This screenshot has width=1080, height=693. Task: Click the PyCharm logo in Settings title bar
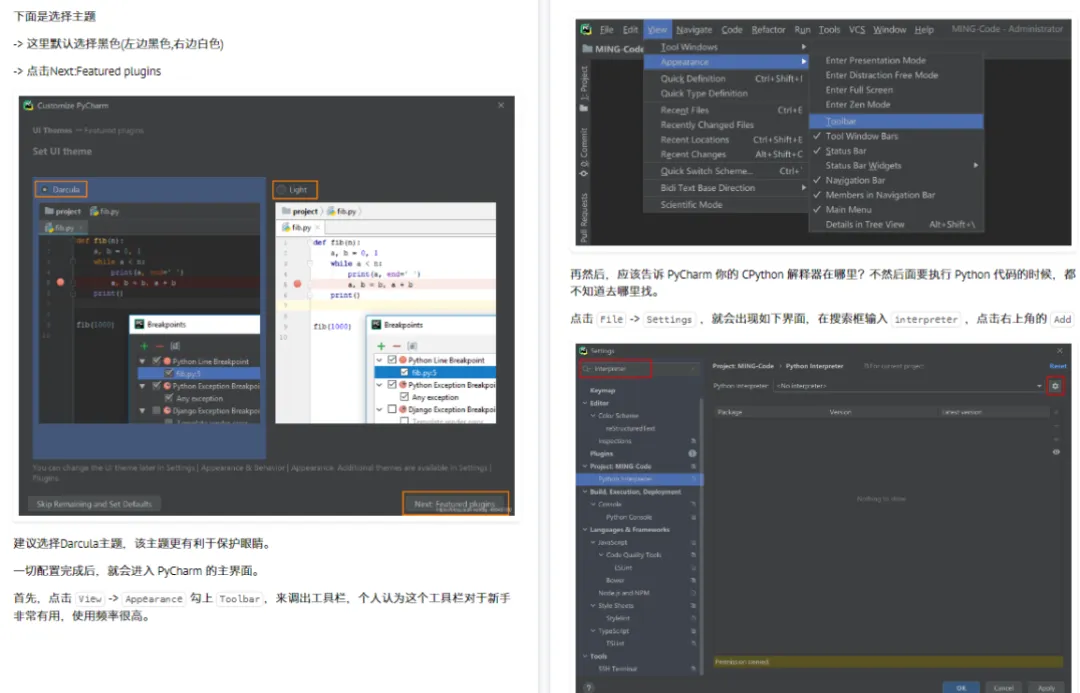[x=583, y=351]
